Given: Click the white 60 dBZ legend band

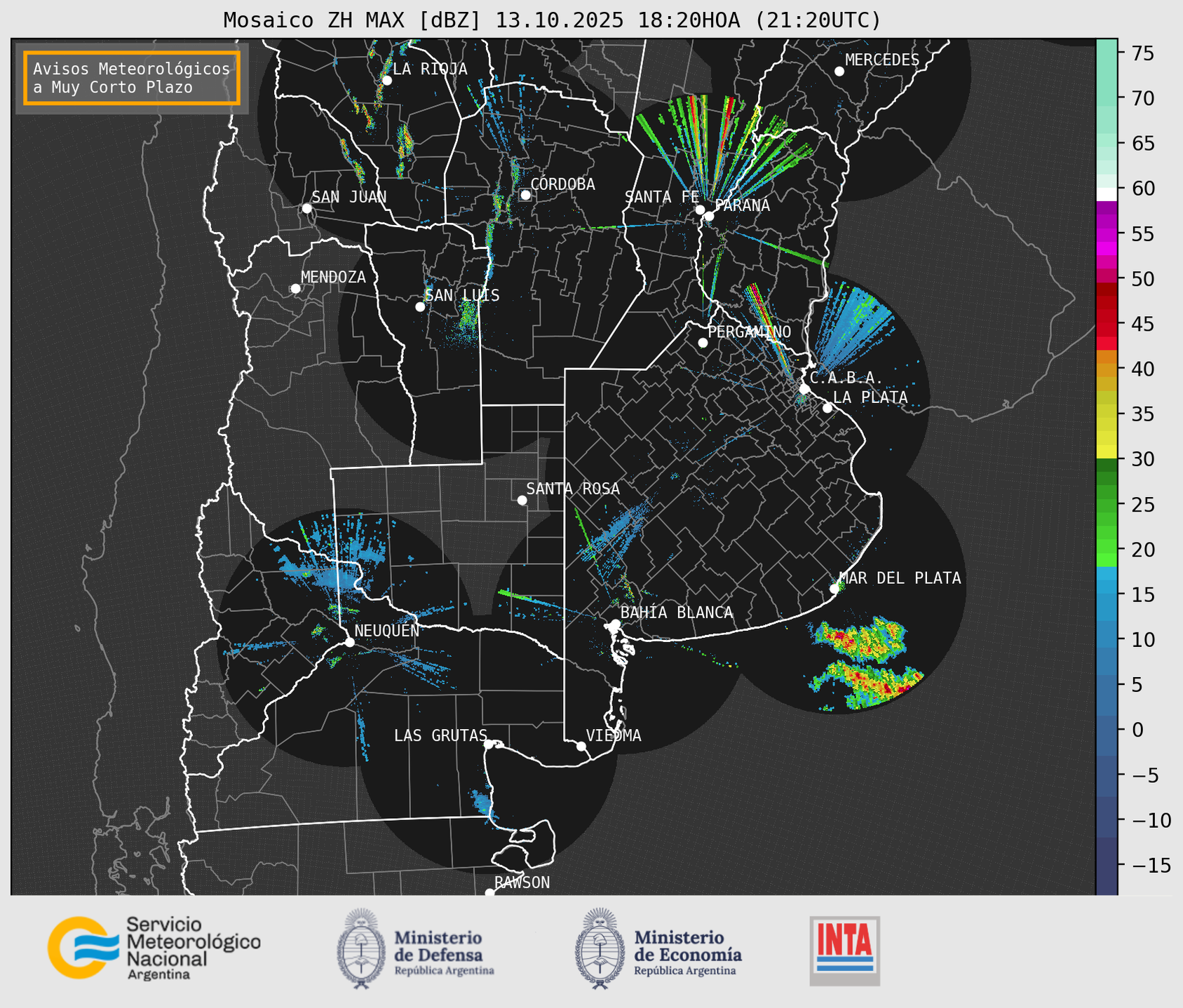Looking at the screenshot, I should [x=1107, y=193].
